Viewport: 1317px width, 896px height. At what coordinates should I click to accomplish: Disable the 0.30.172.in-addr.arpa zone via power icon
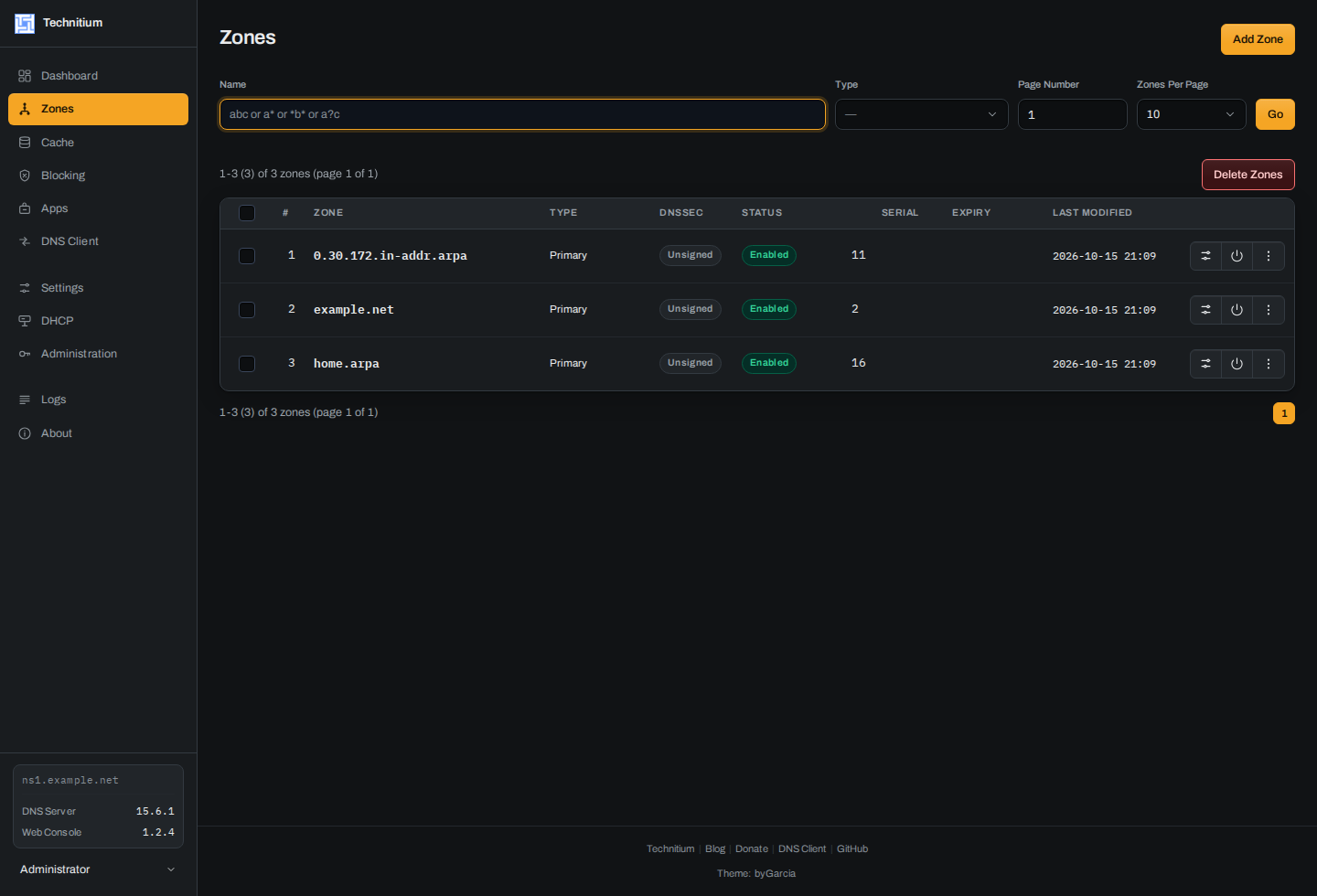[1237, 256]
